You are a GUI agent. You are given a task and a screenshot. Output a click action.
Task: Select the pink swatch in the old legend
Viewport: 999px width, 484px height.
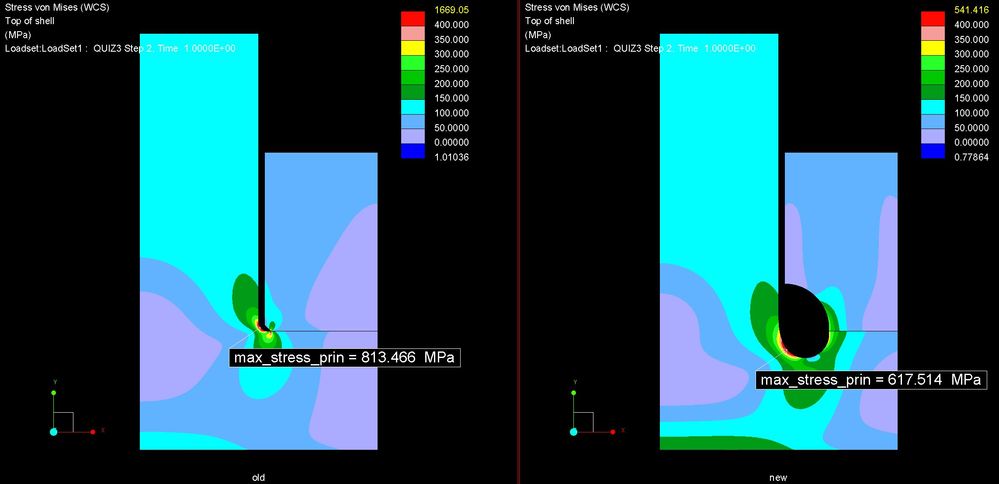[412, 32]
